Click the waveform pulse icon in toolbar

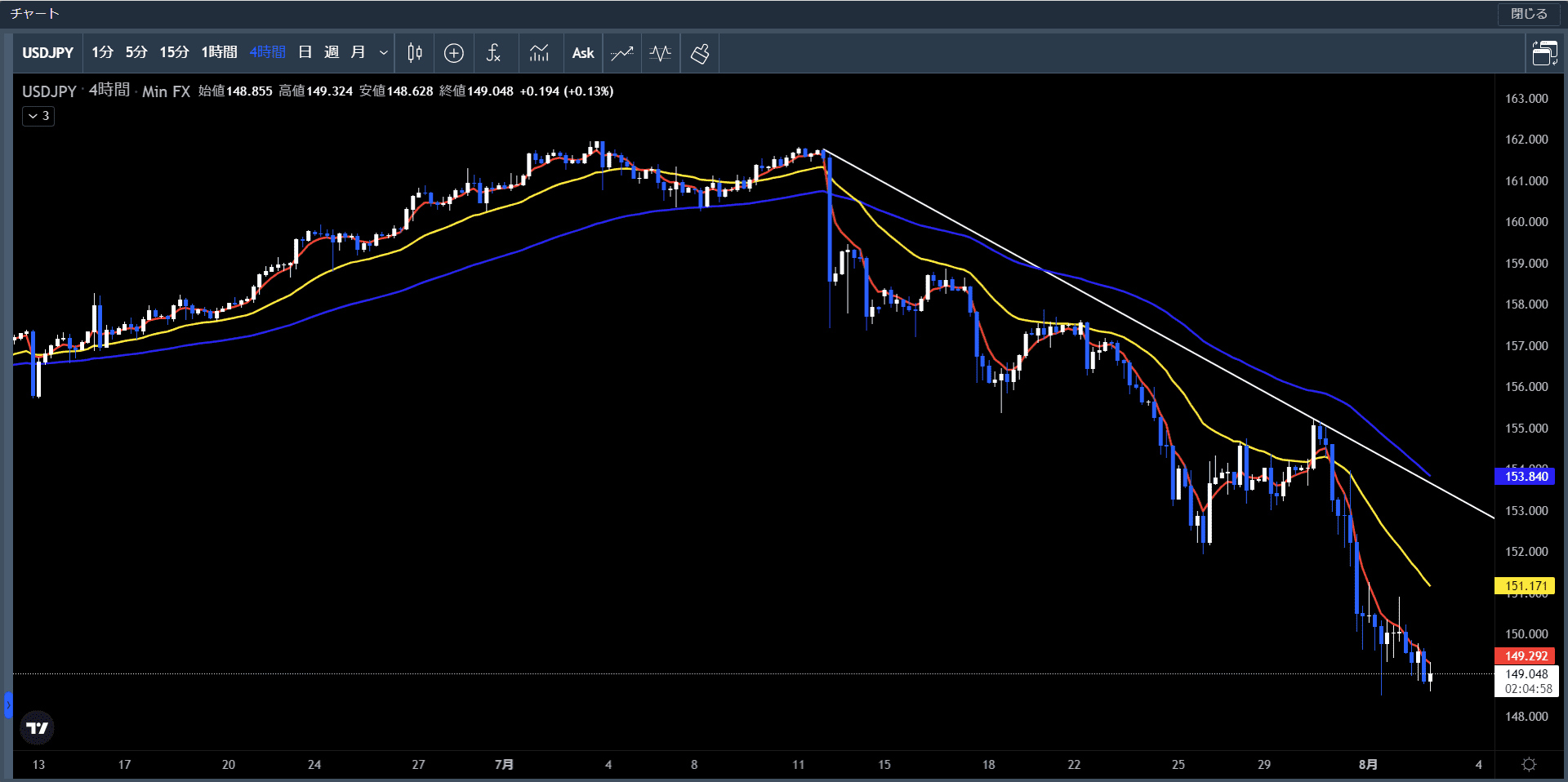pyautogui.click(x=661, y=53)
